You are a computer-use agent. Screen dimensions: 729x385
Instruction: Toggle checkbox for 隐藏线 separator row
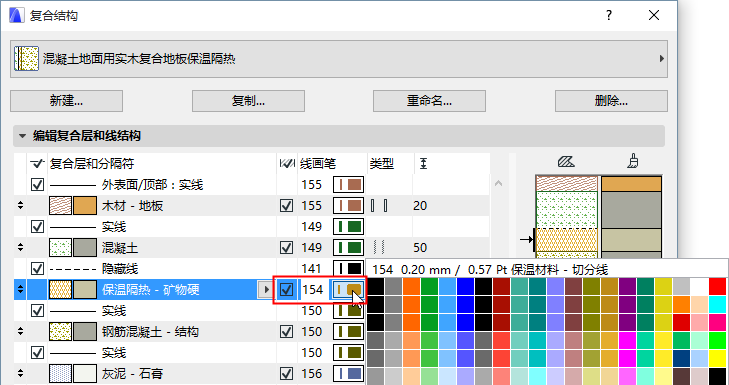coord(37,269)
